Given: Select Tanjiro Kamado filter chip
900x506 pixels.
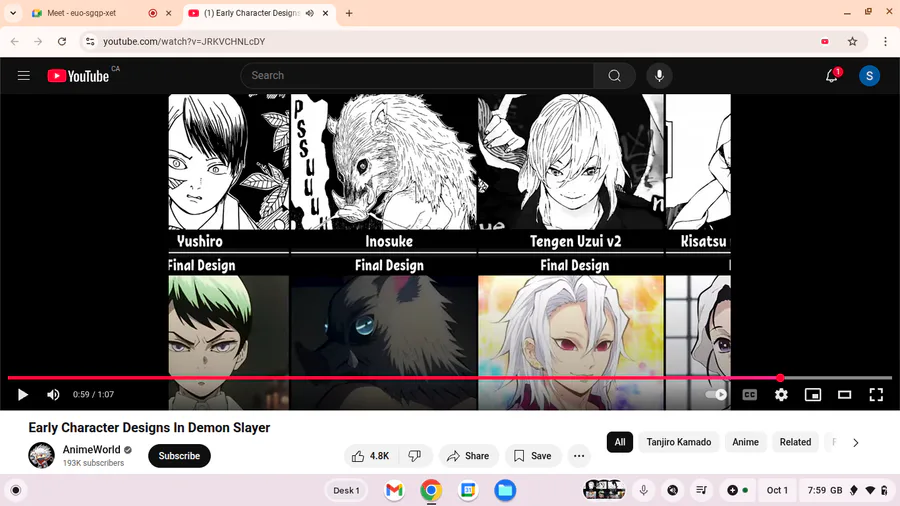Looking at the screenshot, I should (x=678, y=442).
